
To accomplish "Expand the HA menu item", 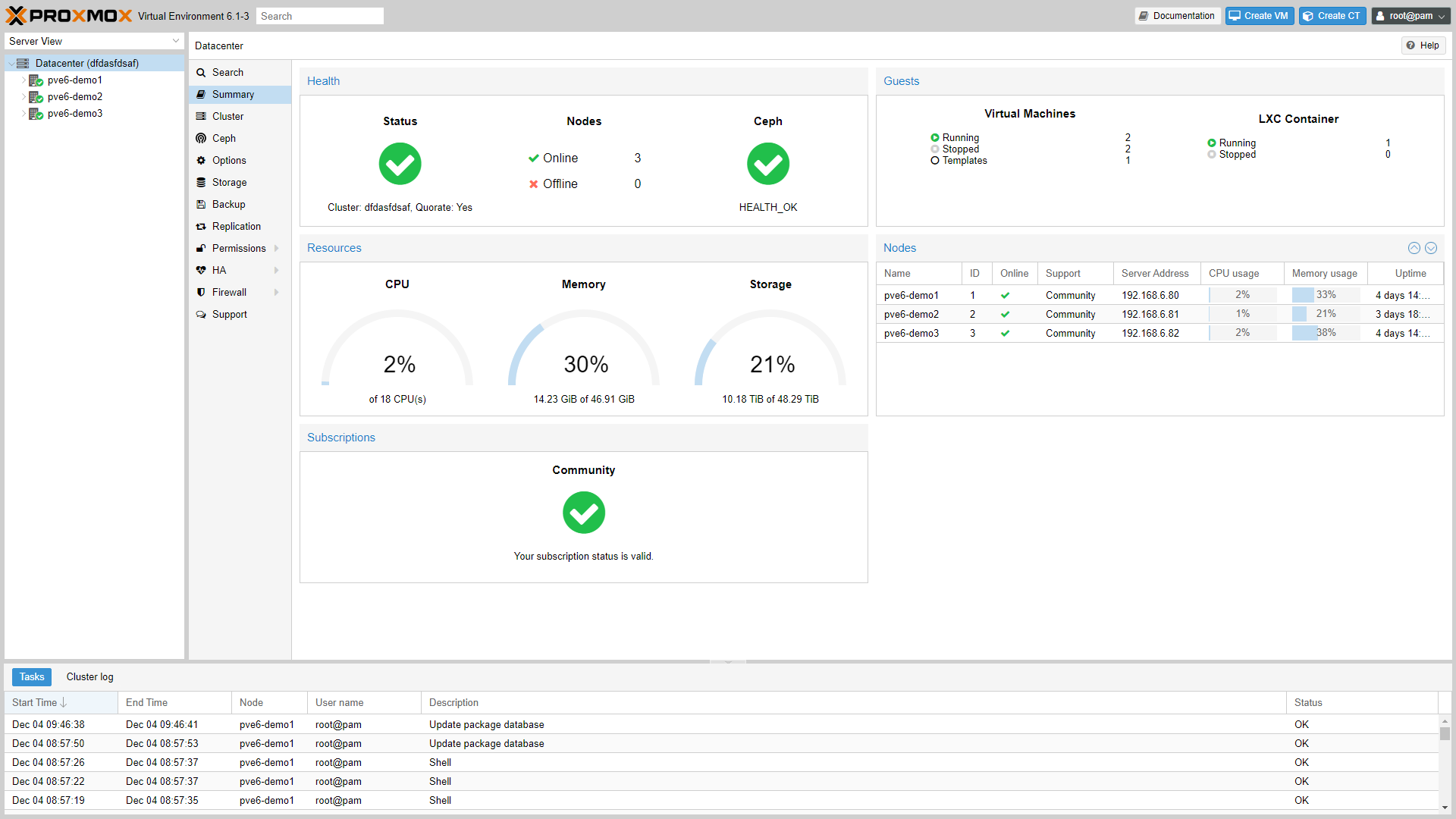I will point(278,270).
